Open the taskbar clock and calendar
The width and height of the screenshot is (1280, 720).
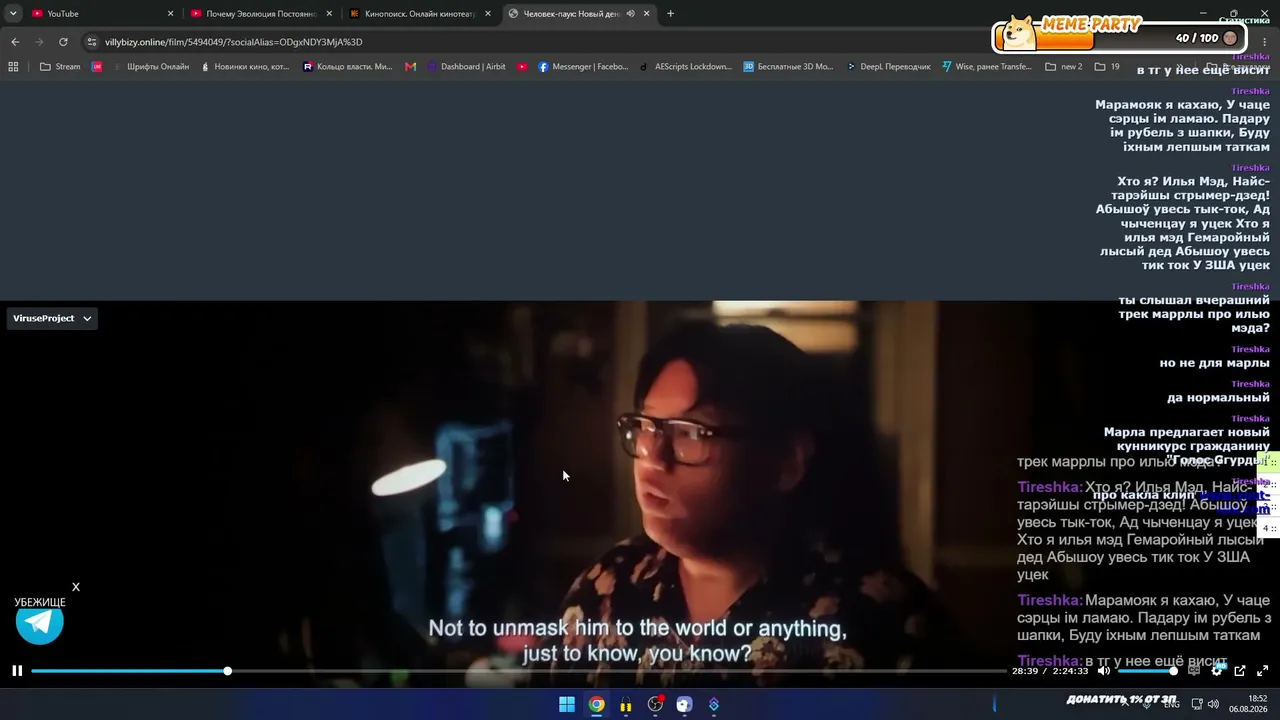pyautogui.click(x=1249, y=704)
